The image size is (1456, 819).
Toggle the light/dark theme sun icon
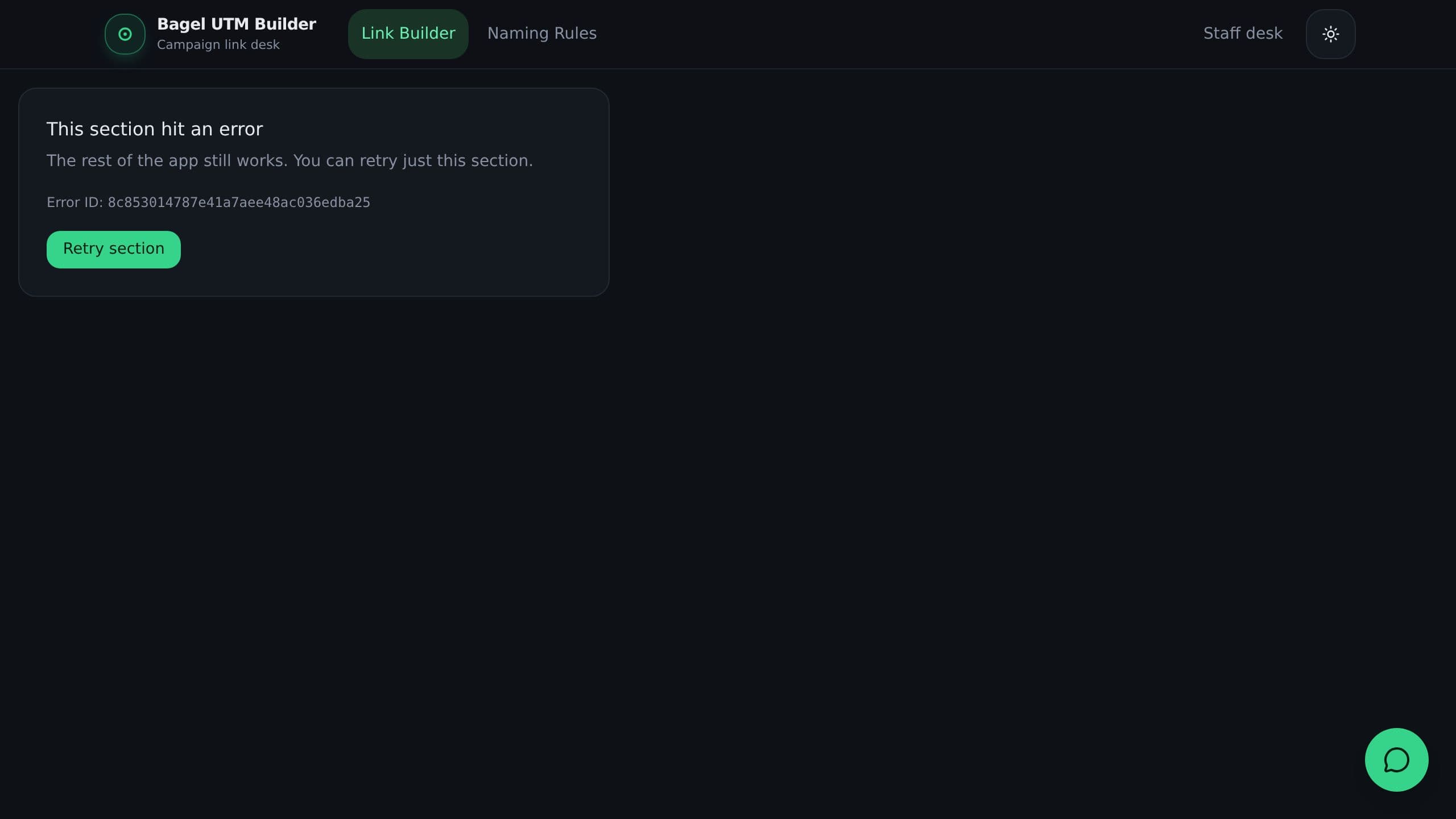(1330, 34)
